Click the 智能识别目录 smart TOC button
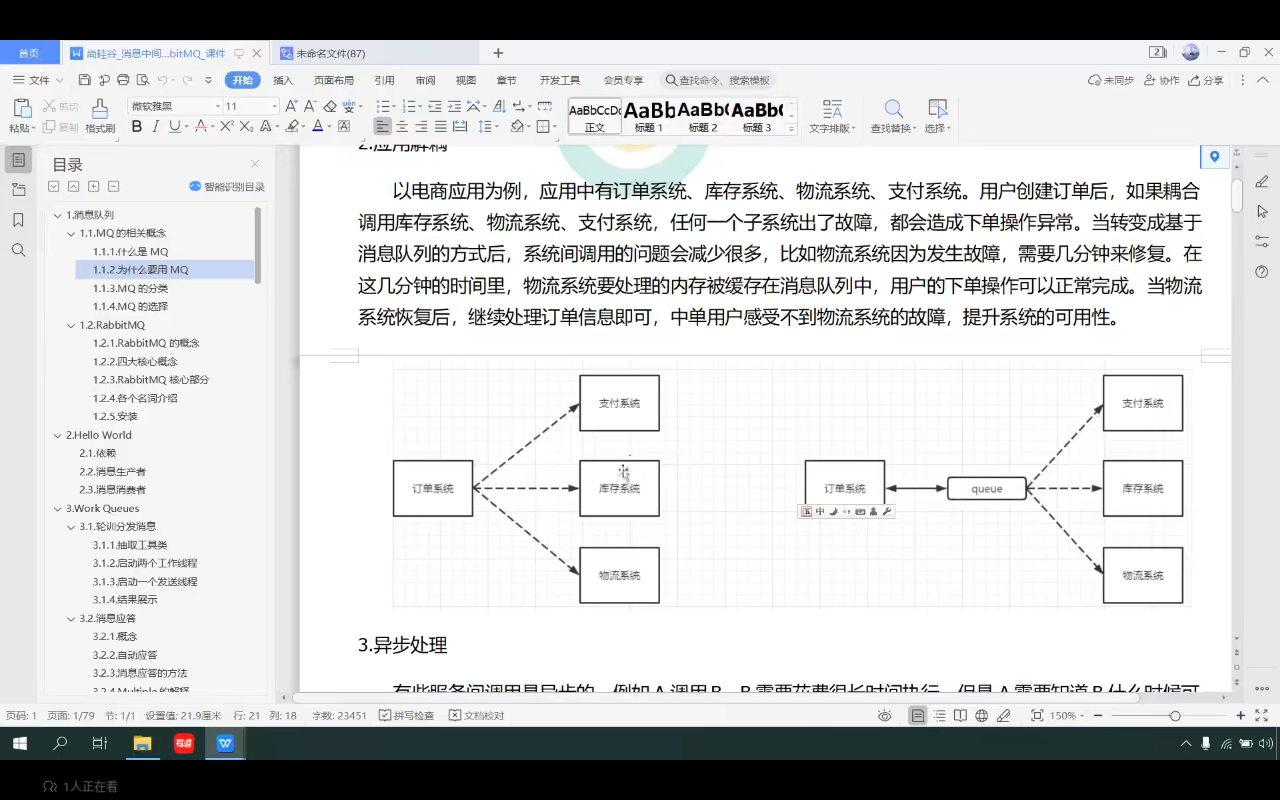 pos(227,187)
